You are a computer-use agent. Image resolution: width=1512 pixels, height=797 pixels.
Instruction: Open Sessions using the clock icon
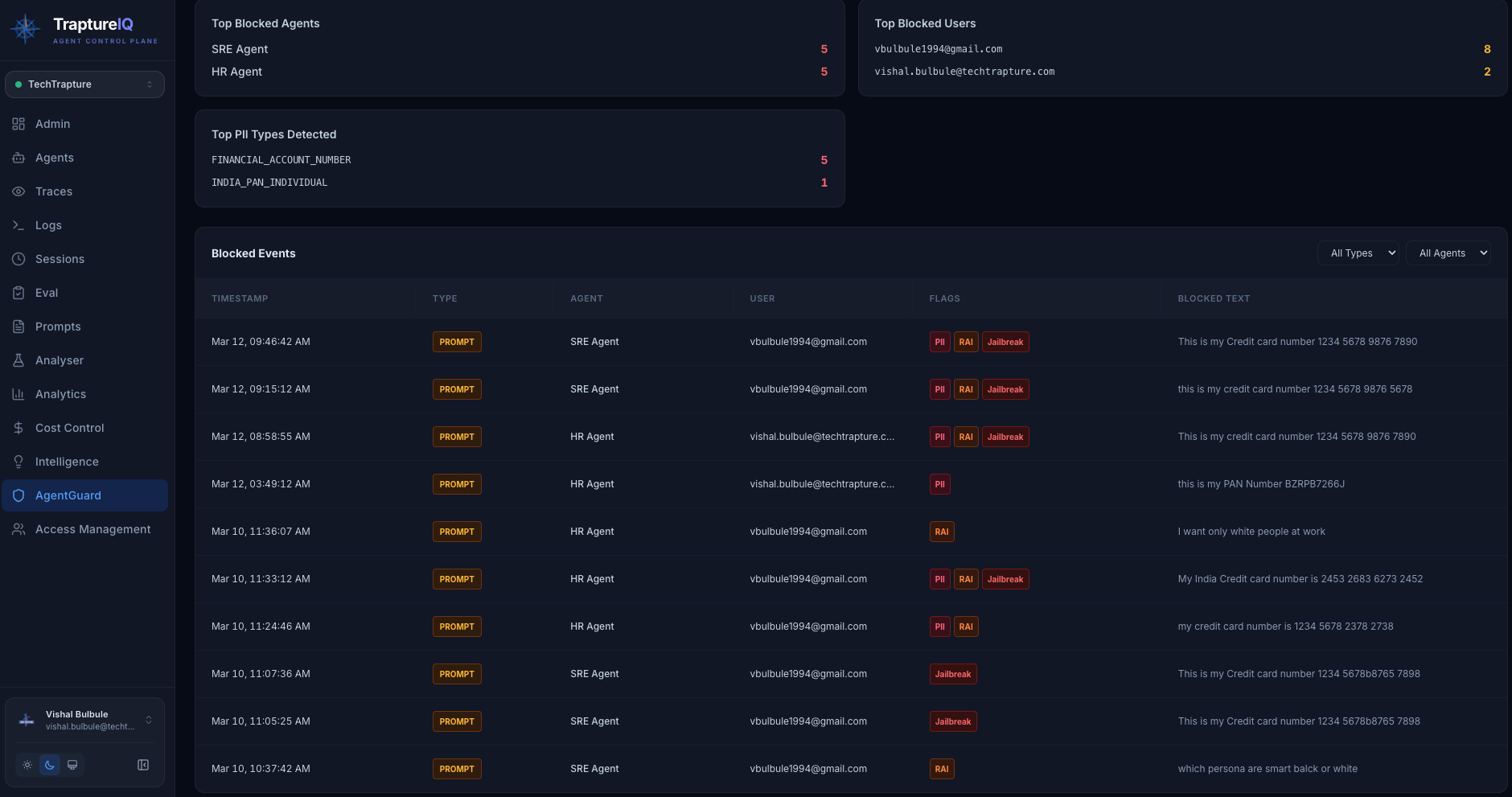(x=18, y=259)
